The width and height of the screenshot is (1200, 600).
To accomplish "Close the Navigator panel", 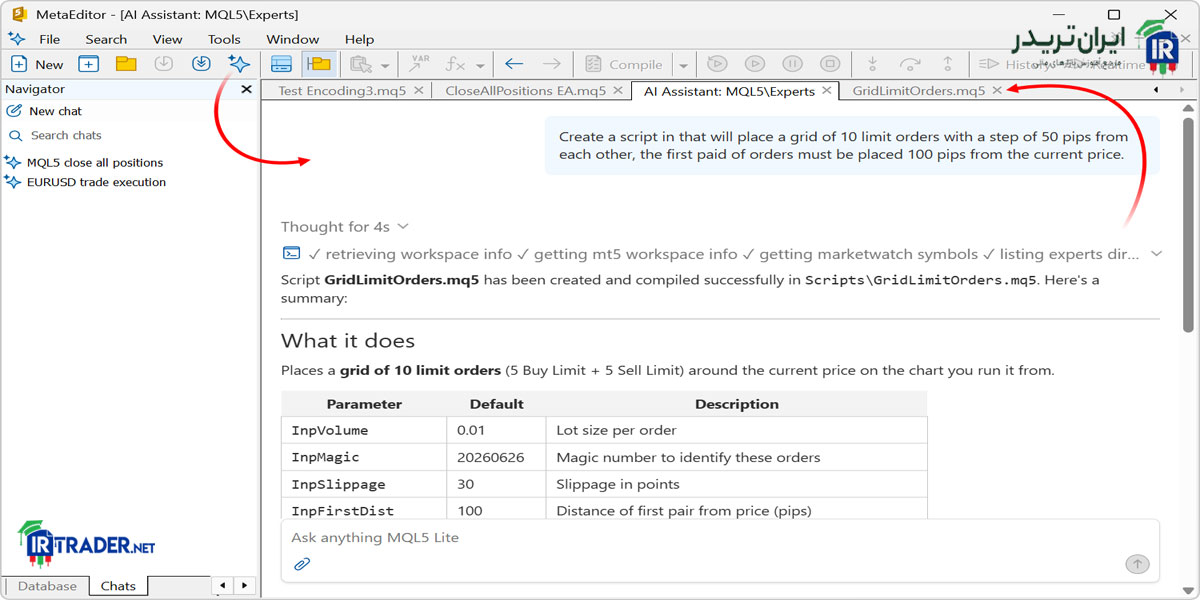I will 247,89.
